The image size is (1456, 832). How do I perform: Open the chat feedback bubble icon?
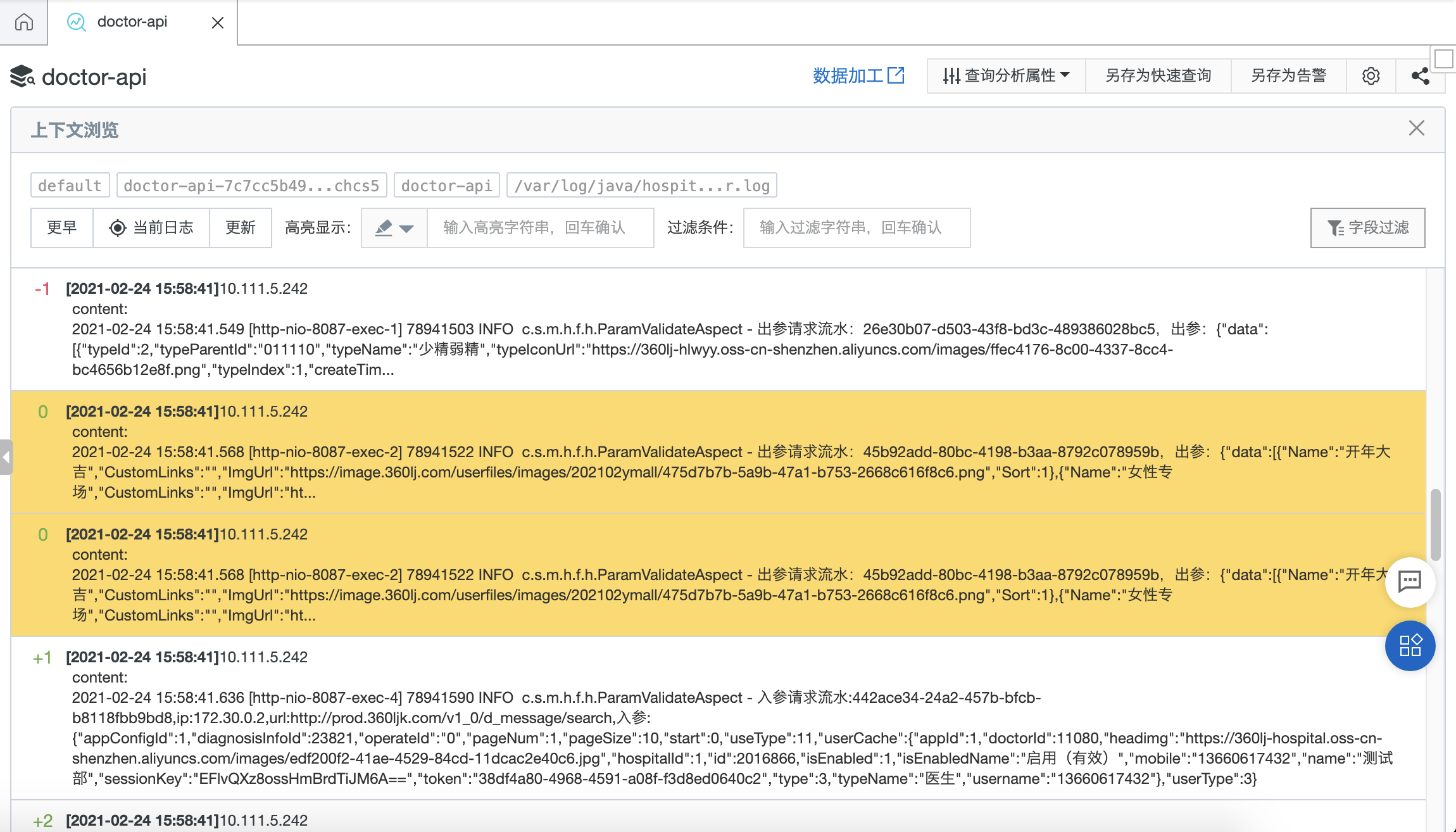1410,581
